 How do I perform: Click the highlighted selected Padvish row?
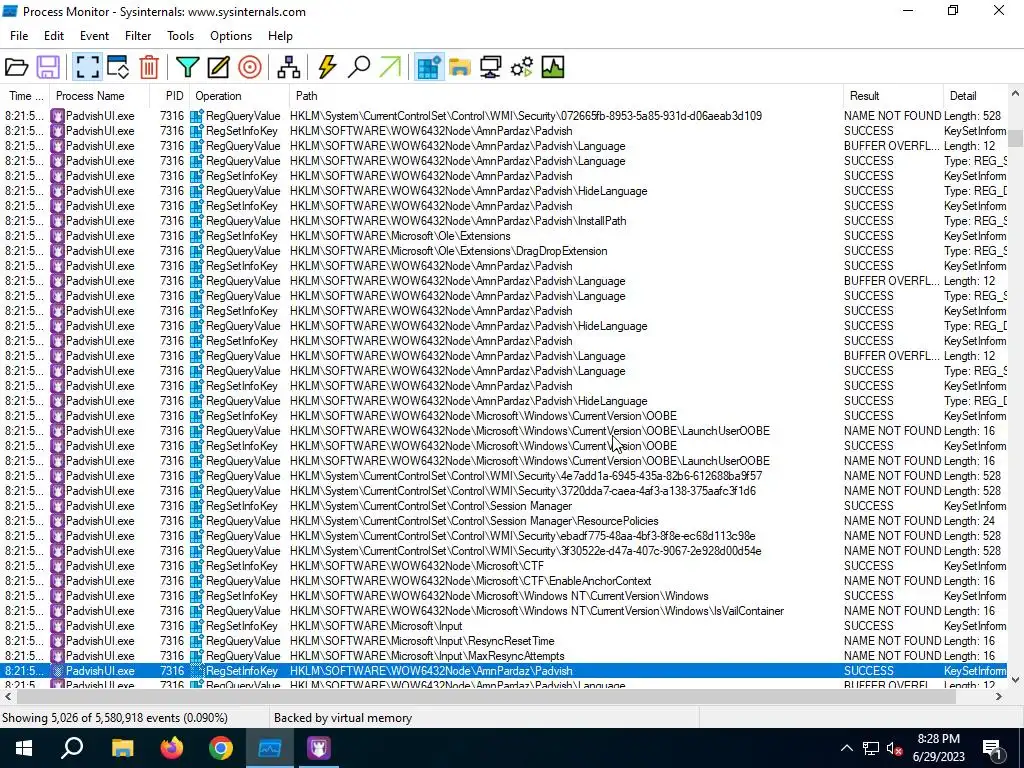pyautogui.click(x=503, y=671)
